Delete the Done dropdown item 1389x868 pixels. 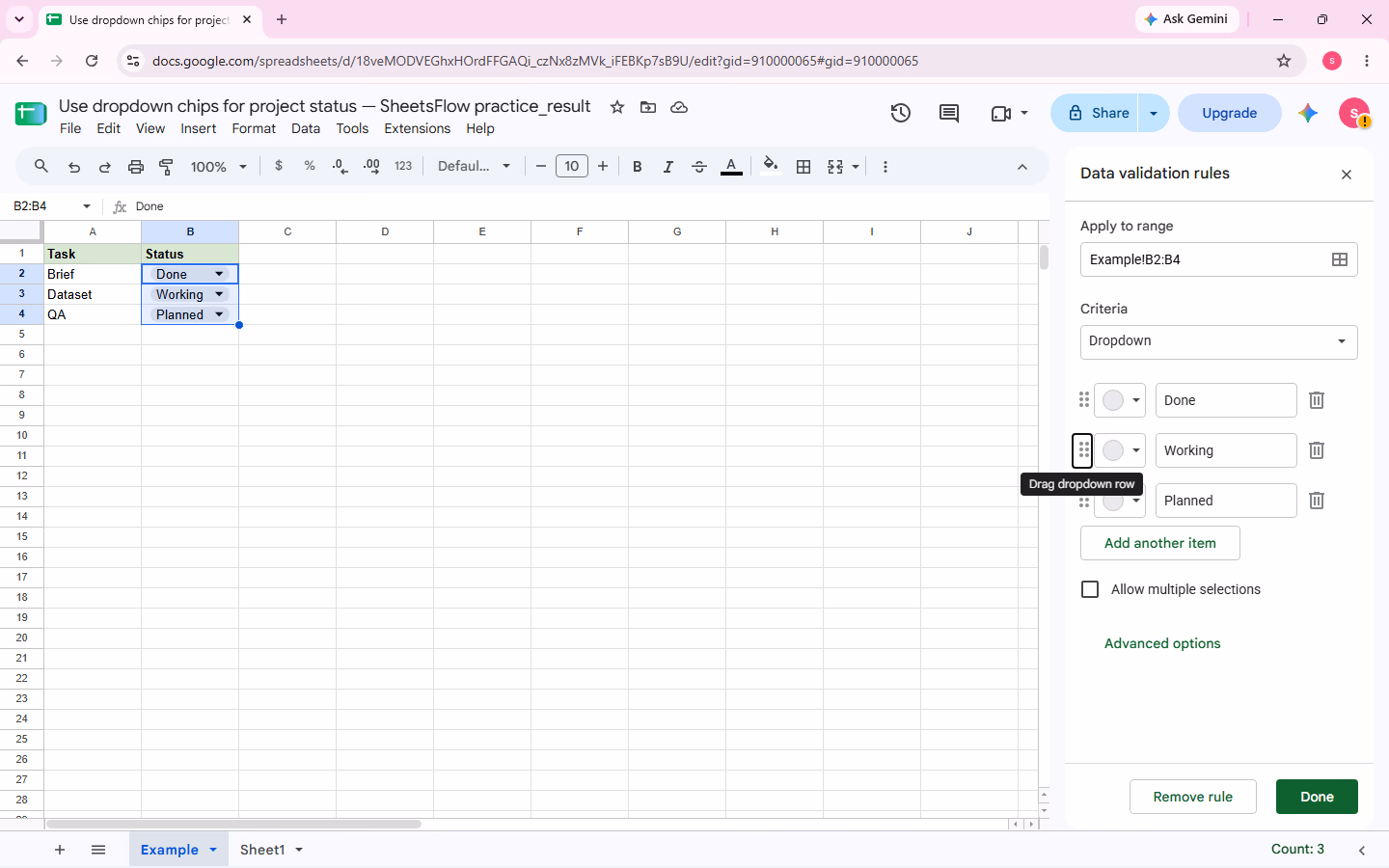(1317, 400)
